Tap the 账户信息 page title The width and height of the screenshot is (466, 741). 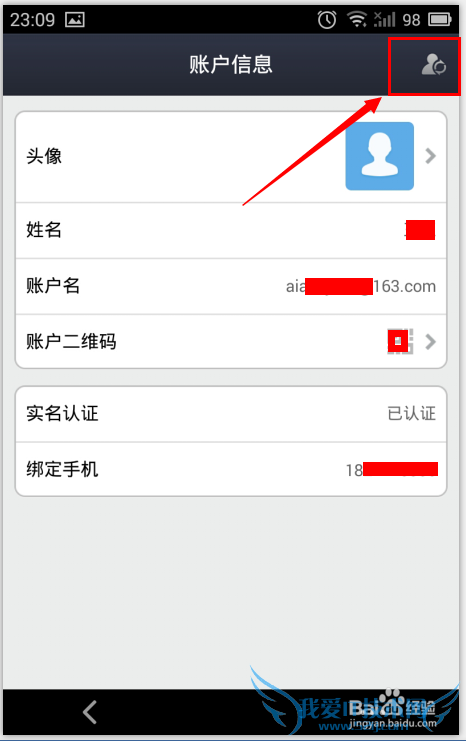[x=231, y=65]
